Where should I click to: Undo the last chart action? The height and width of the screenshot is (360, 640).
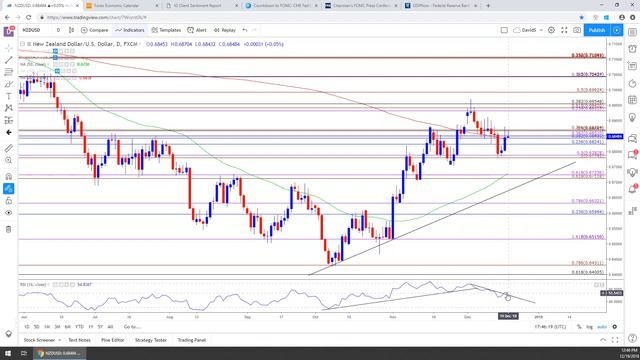pyautogui.click(x=245, y=30)
